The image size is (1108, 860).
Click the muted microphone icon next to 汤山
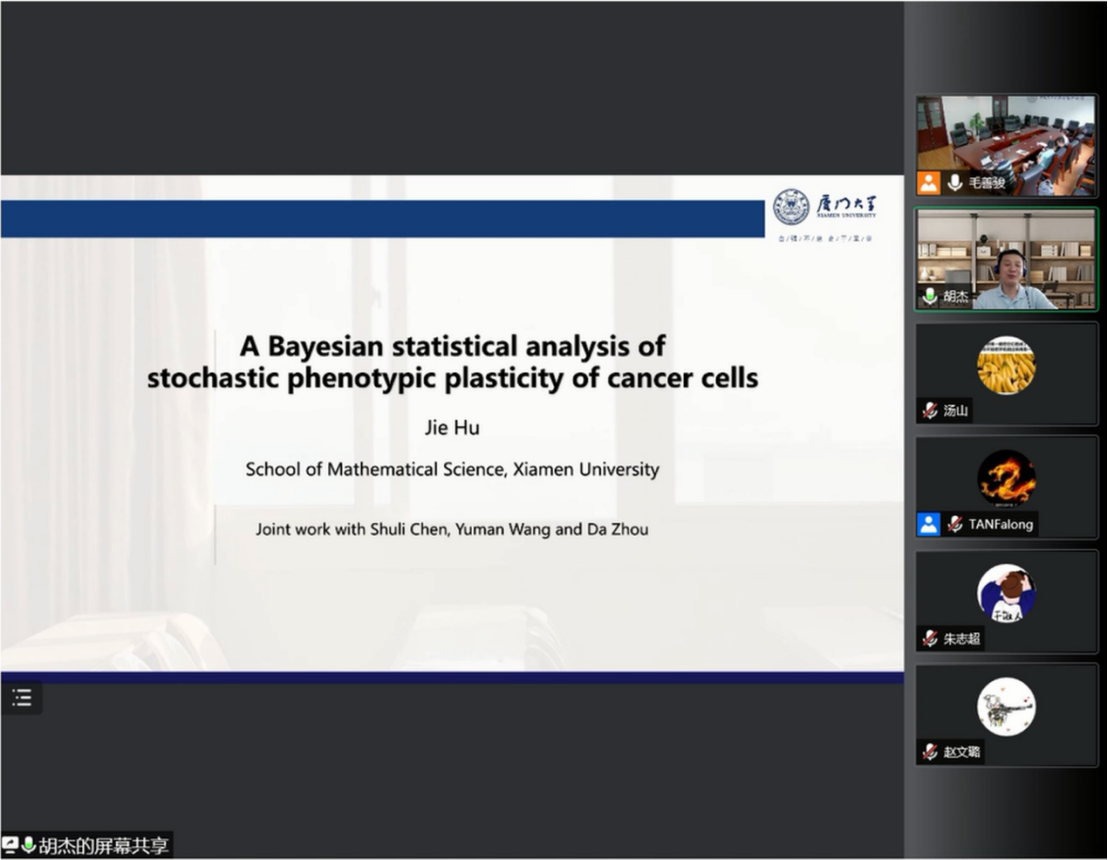pos(930,410)
